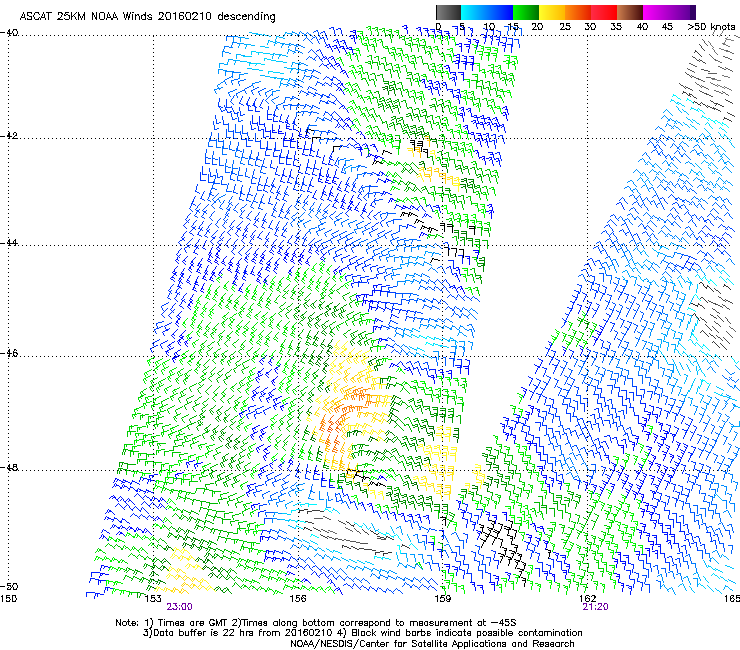740x650 pixels.
Task: Click the 162 longitude axis label
Action: tap(587, 599)
